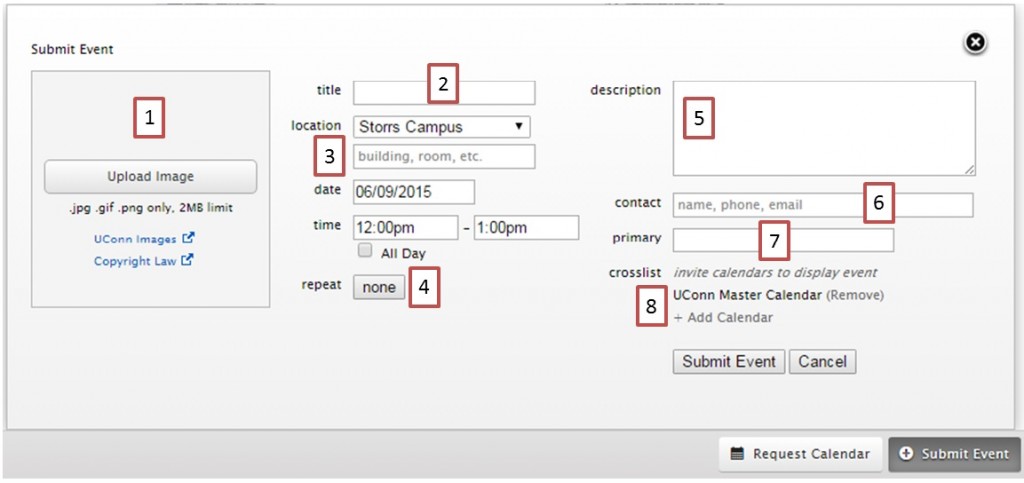
Task: Click the Submit Event form button
Action: (729, 362)
